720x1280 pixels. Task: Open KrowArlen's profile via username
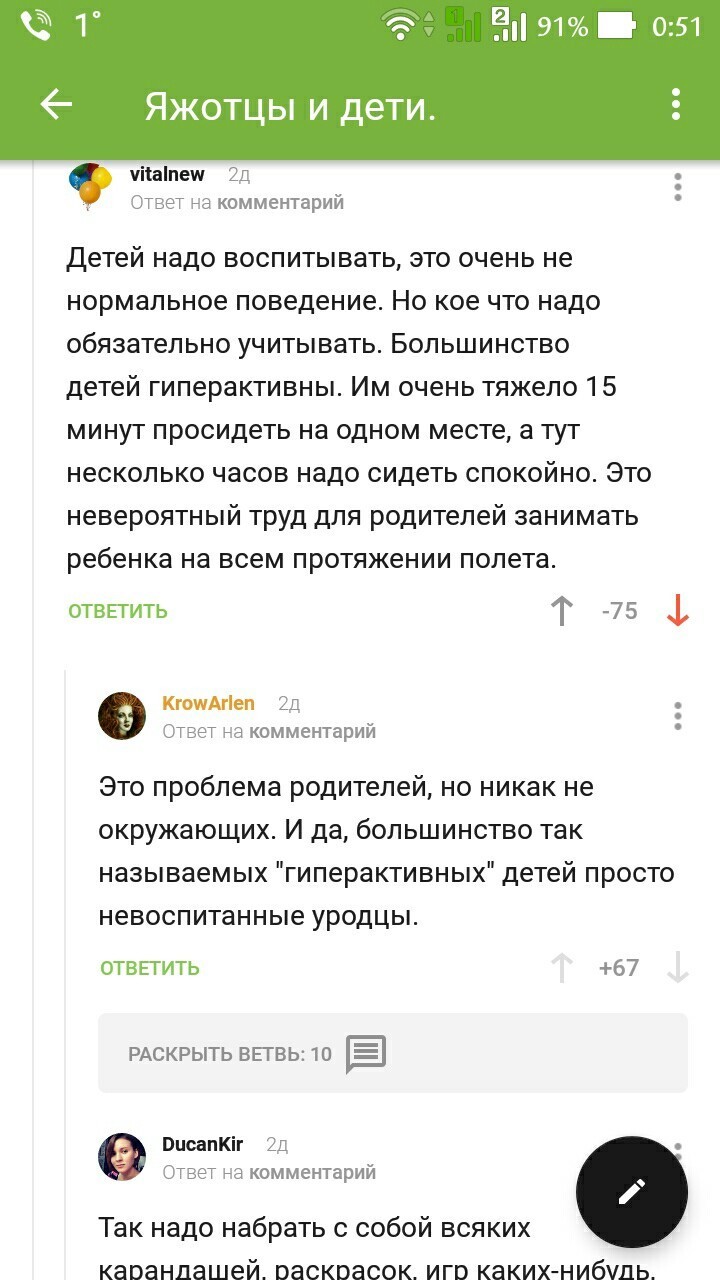coord(208,703)
